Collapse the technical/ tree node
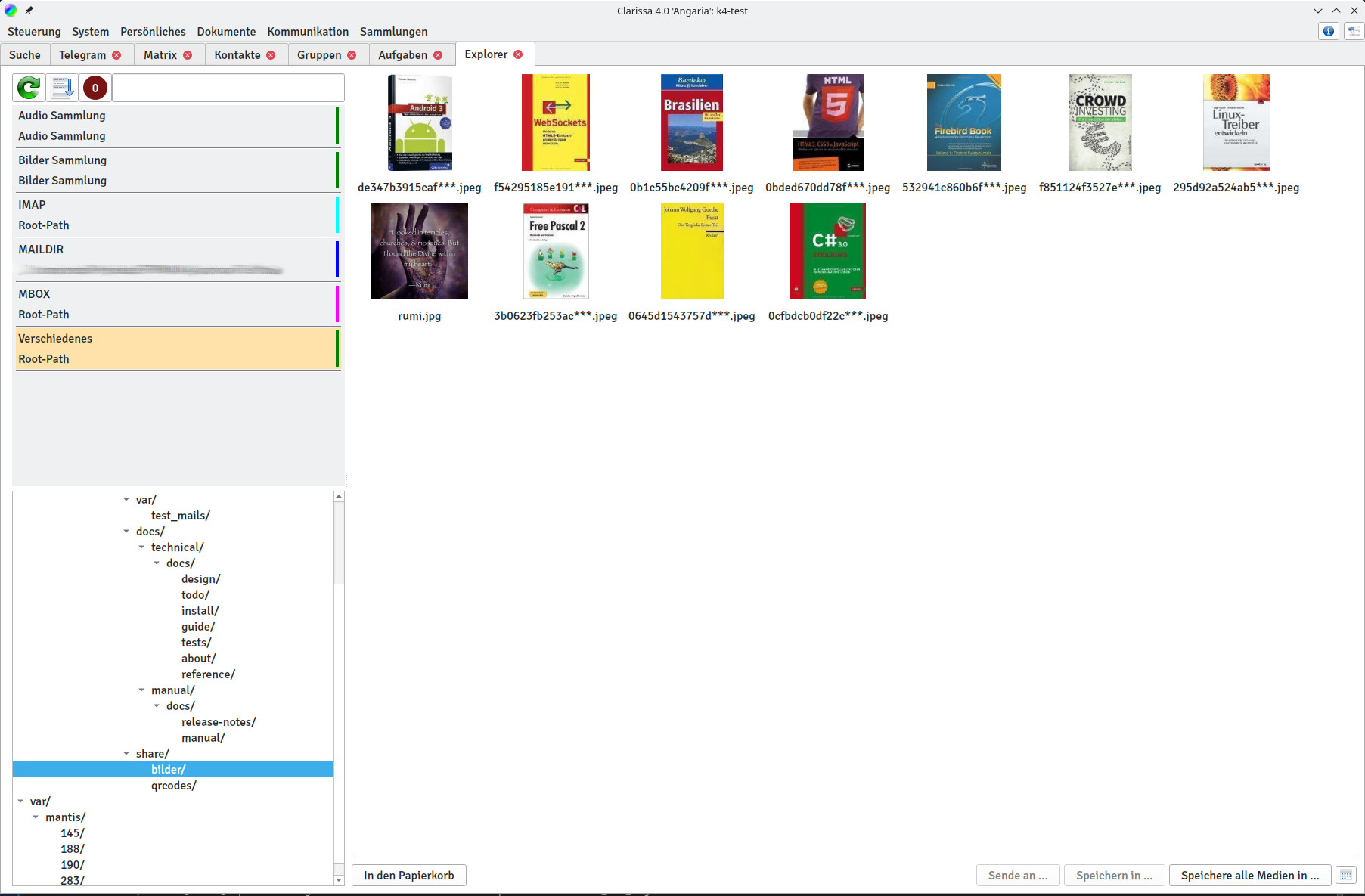This screenshot has width=1365, height=896. click(141, 547)
